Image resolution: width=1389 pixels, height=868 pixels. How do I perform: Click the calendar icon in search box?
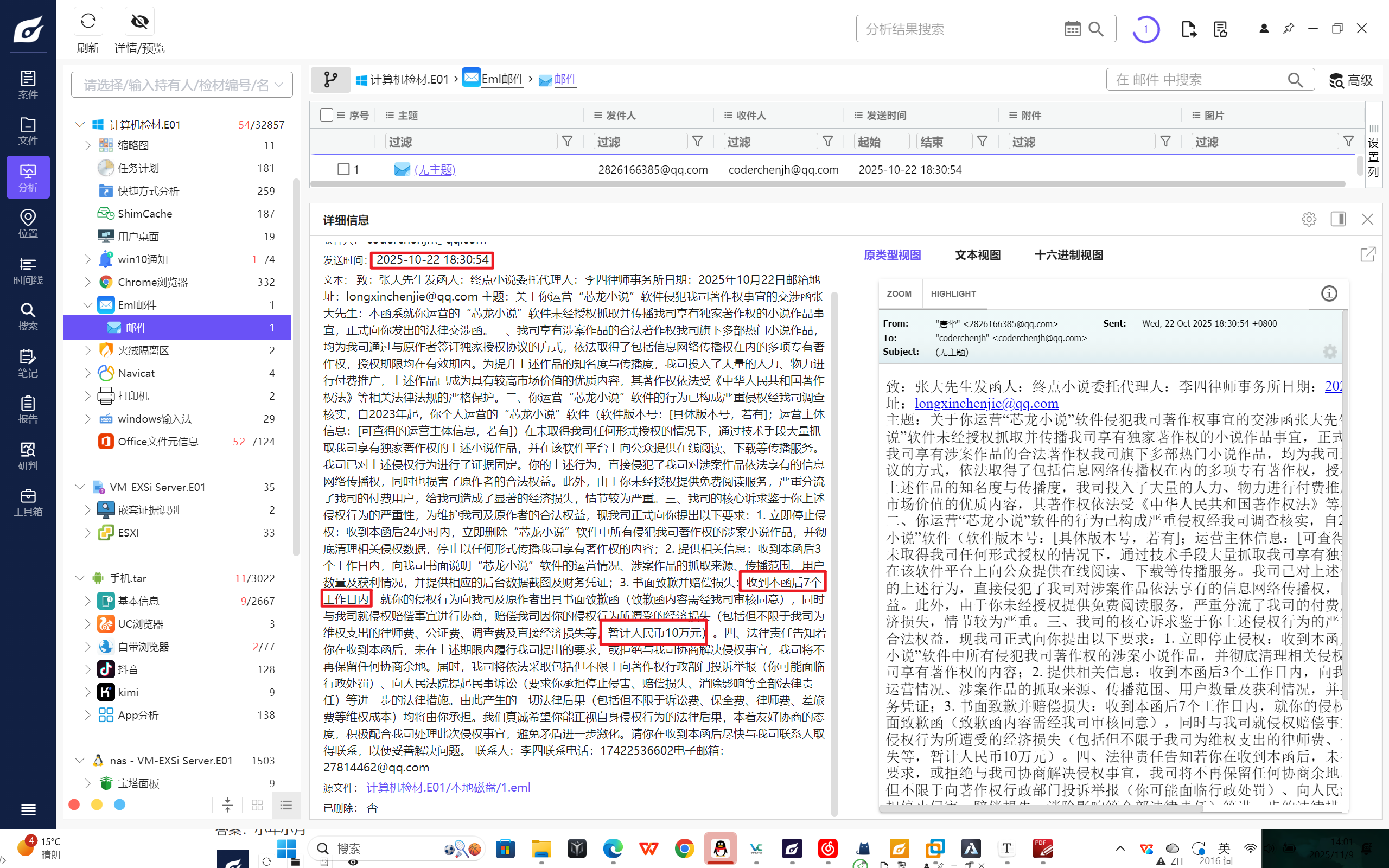pyautogui.click(x=1072, y=29)
